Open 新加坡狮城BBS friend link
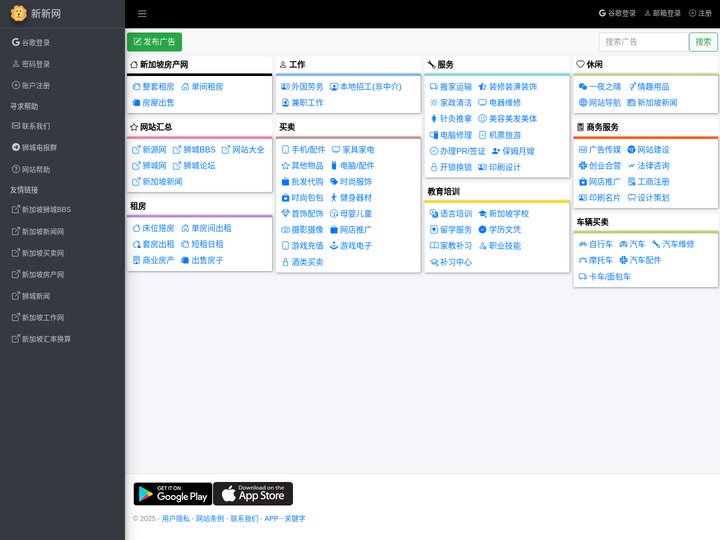The image size is (720, 540). pos(41,209)
